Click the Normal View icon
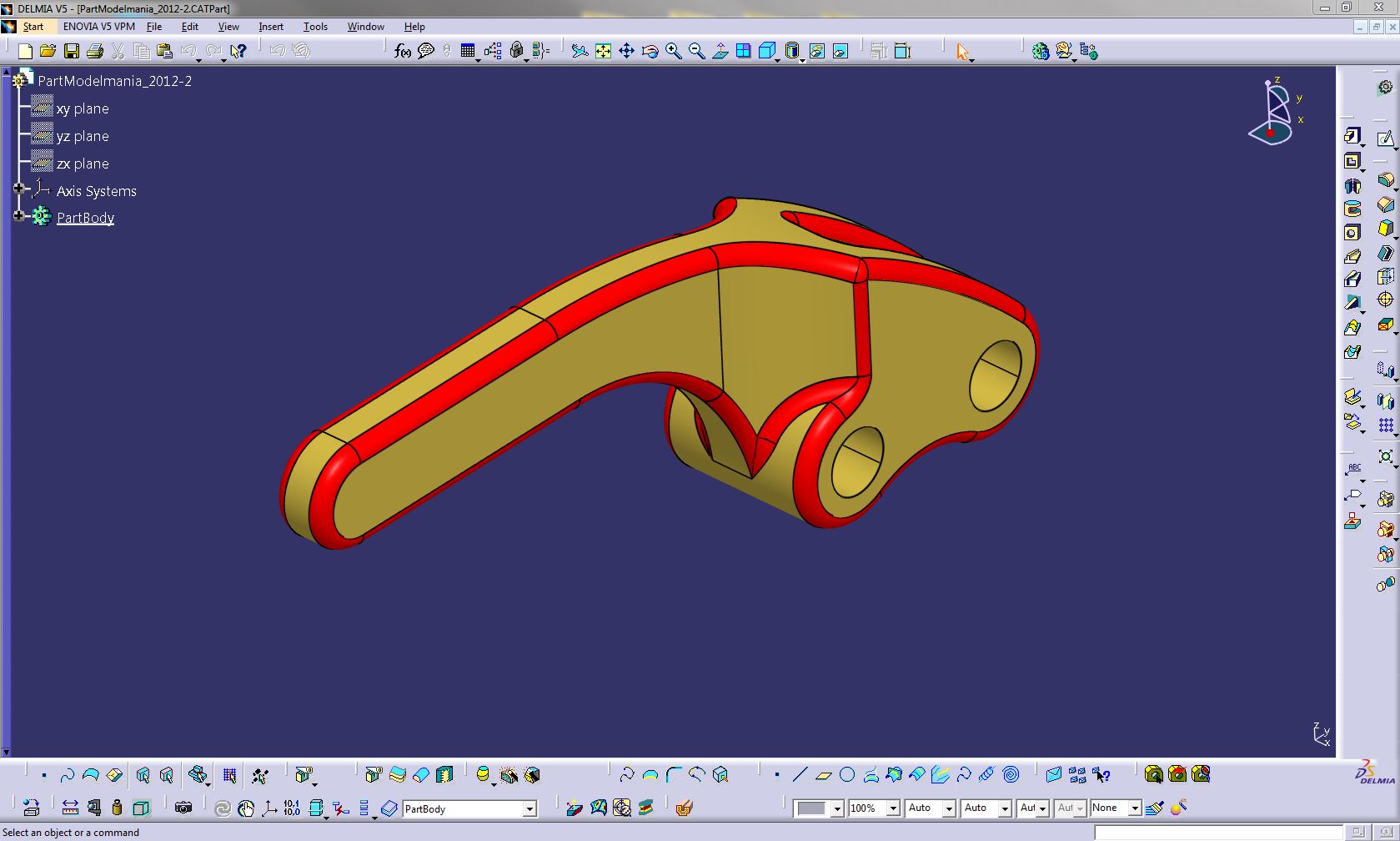Viewport: 1400px width, 841px height. click(x=720, y=51)
